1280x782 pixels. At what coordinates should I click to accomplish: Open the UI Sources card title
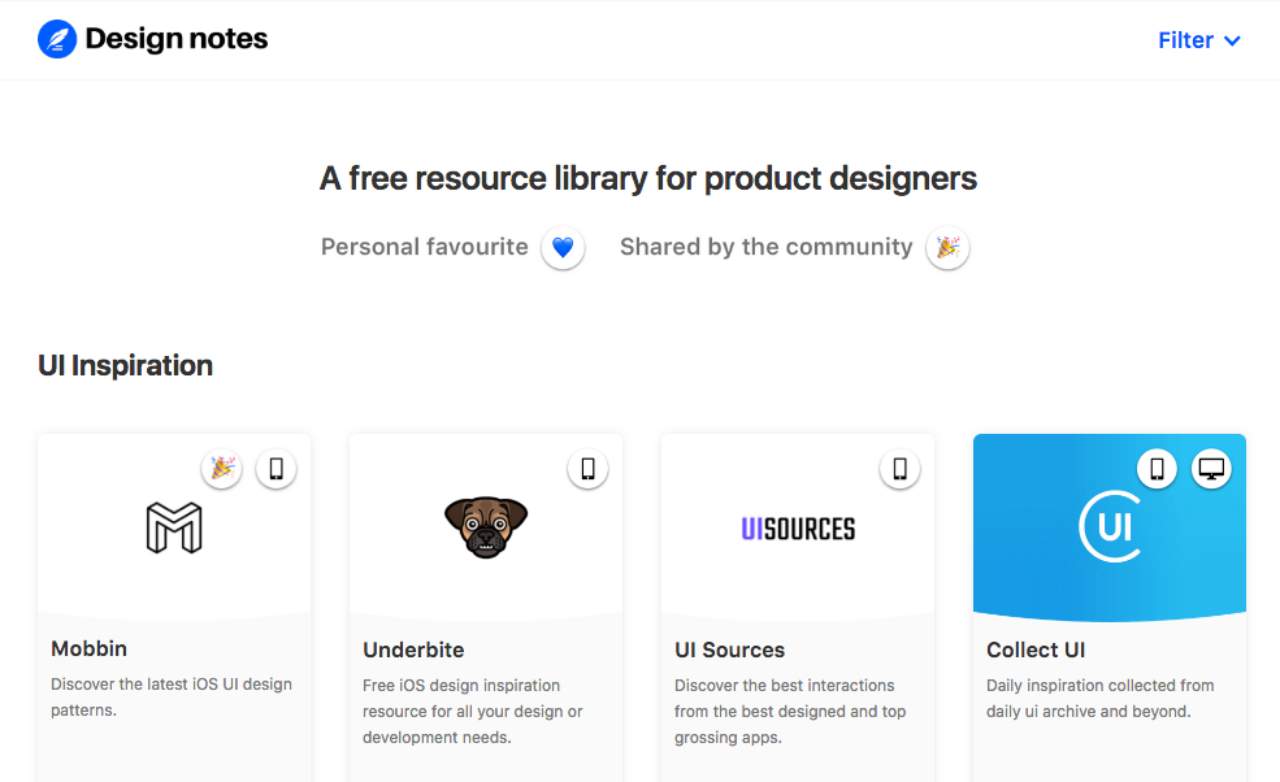730,649
